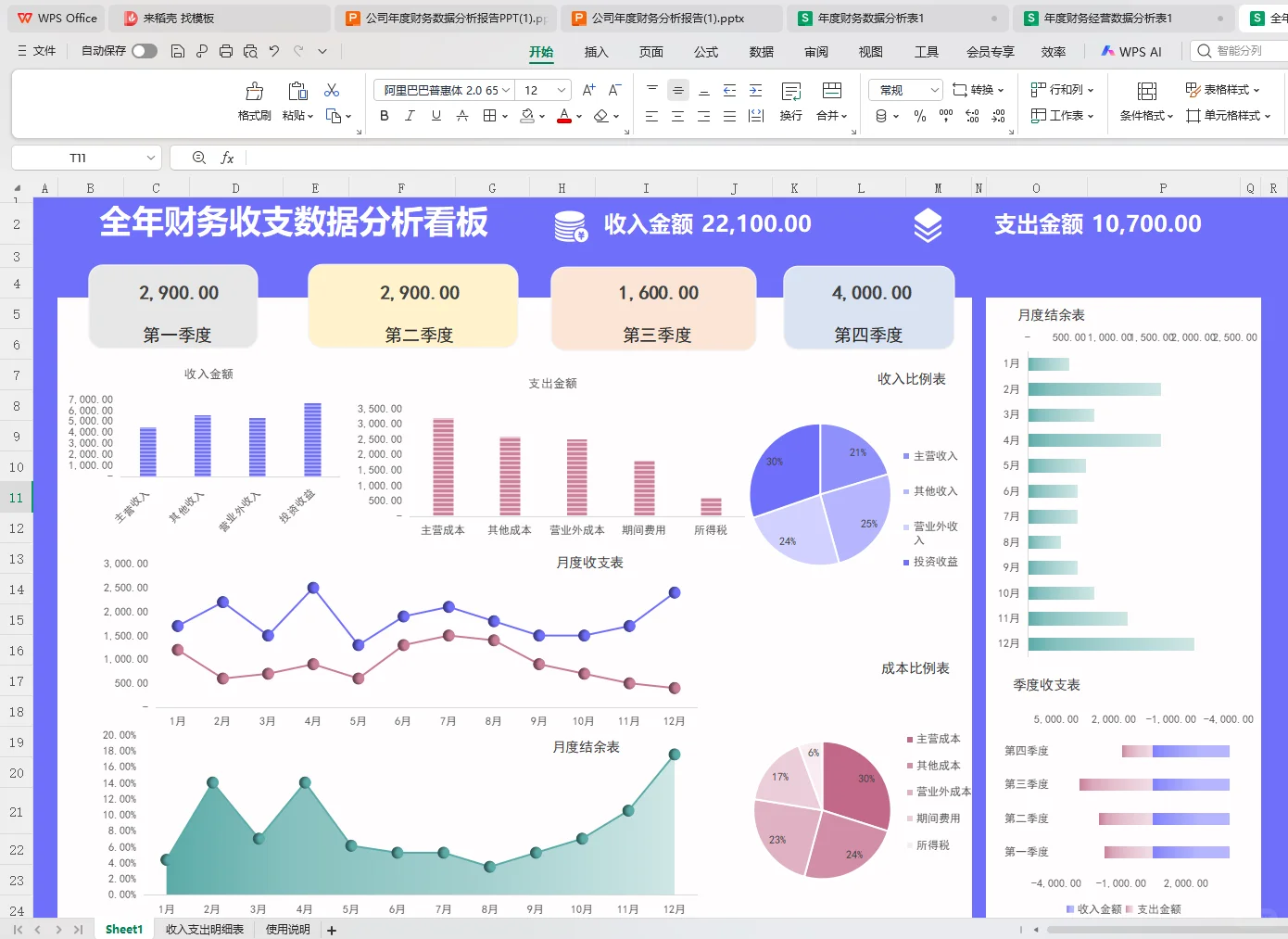Redo the last undone action
The image size is (1288, 939).
point(298,51)
